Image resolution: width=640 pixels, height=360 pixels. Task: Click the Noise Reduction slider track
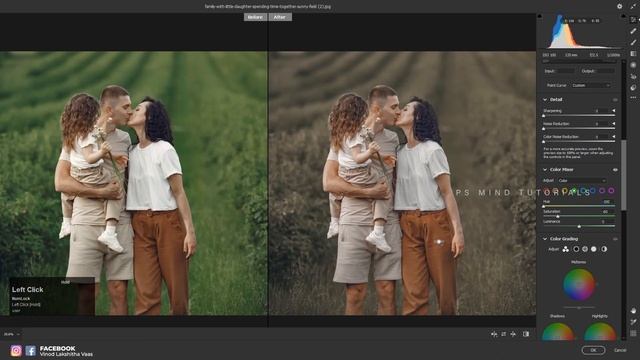point(579,129)
